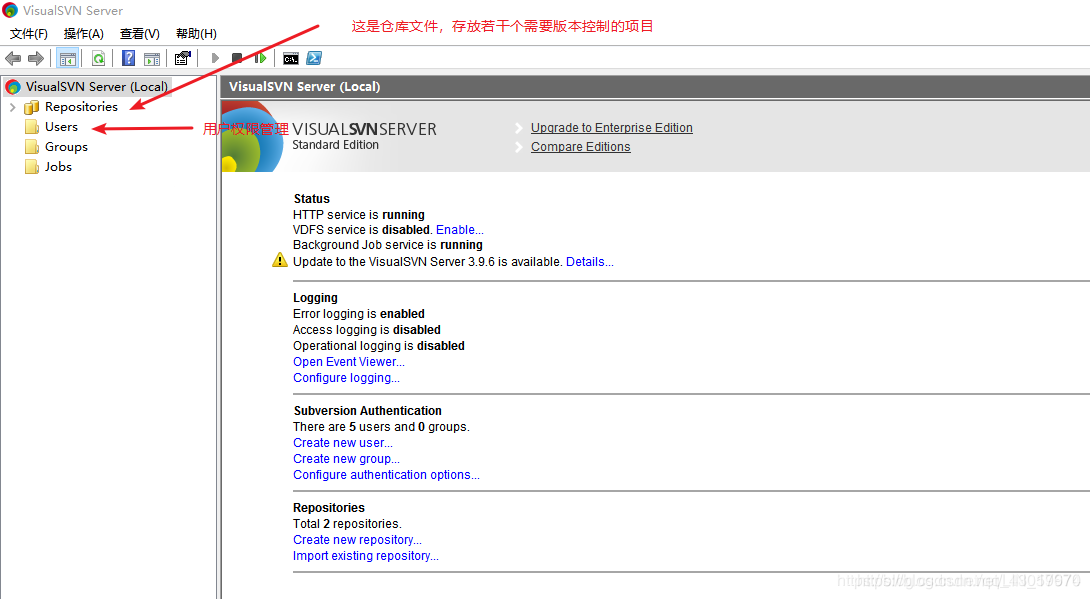The width and height of the screenshot is (1090, 599).
Task: Click Import existing repository... link
Action: (366, 556)
